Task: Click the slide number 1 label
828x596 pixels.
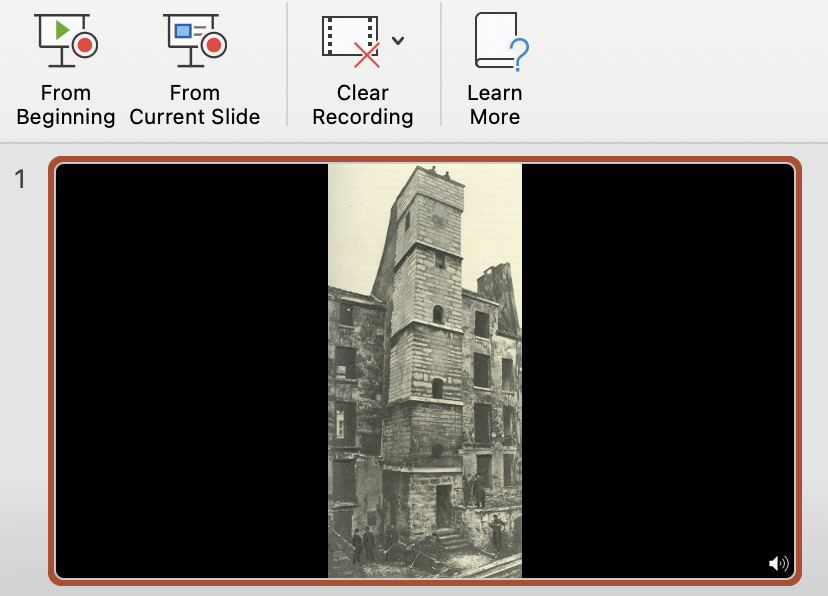Action: (20, 179)
